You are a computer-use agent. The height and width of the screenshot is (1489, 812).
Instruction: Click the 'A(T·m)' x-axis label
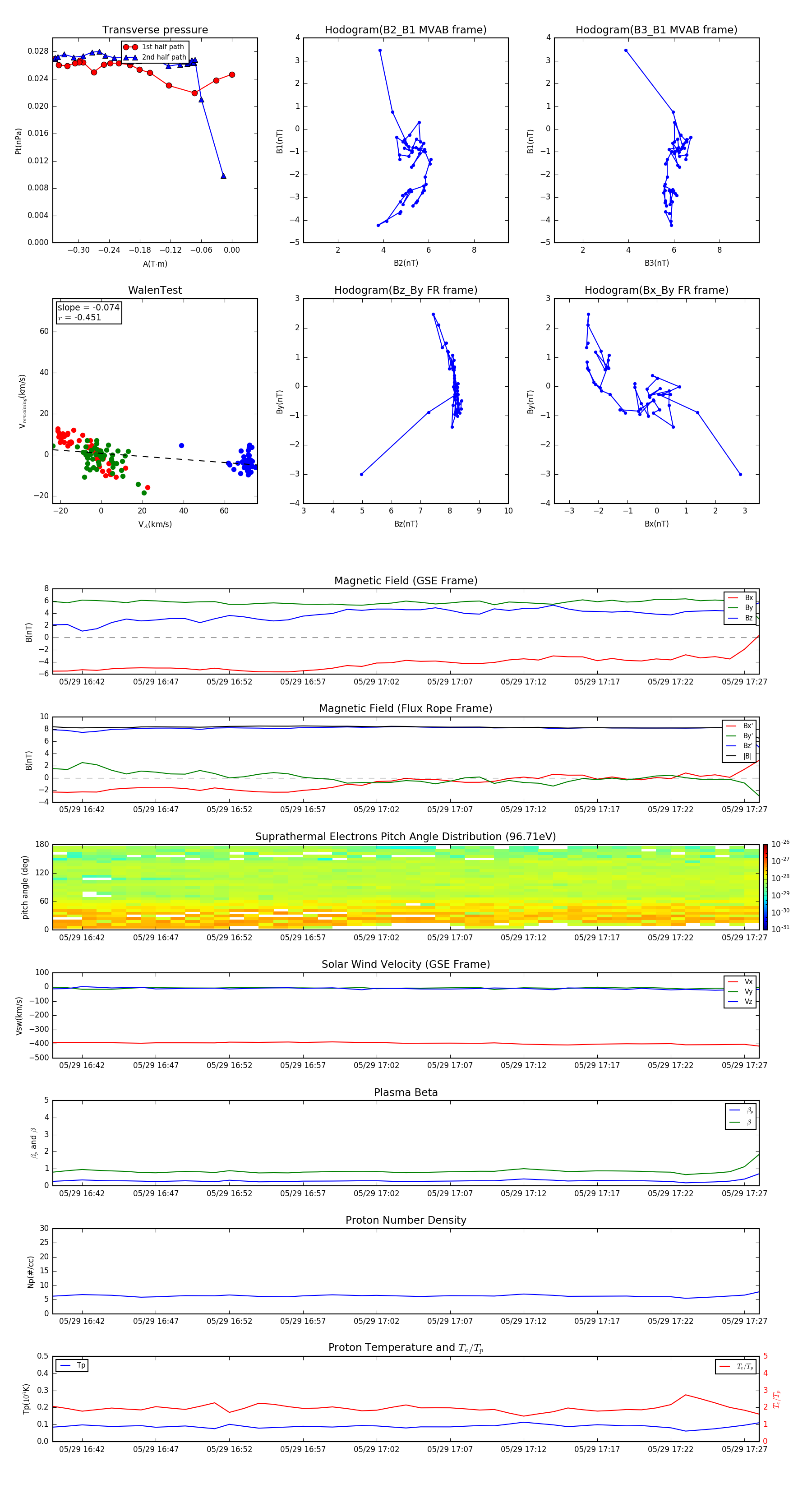pos(155,264)
